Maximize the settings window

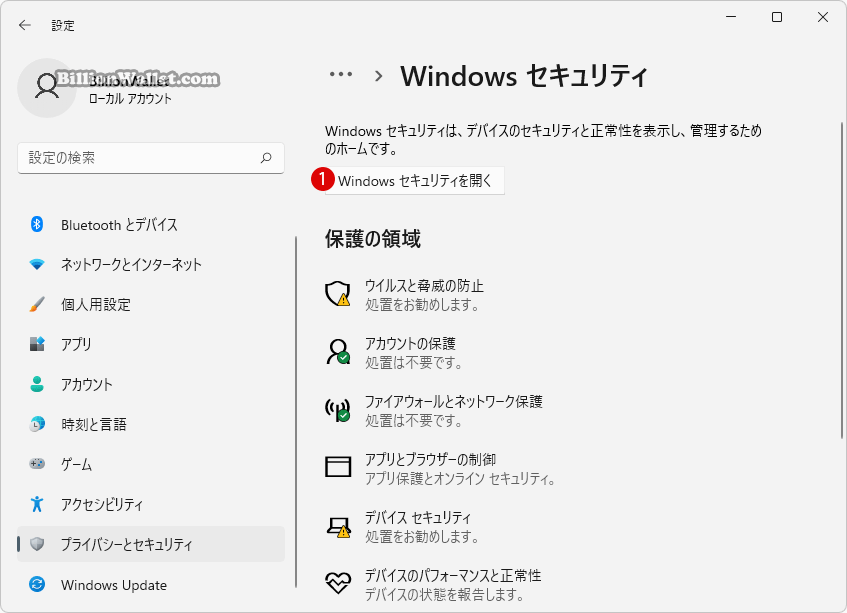[777, 17]
